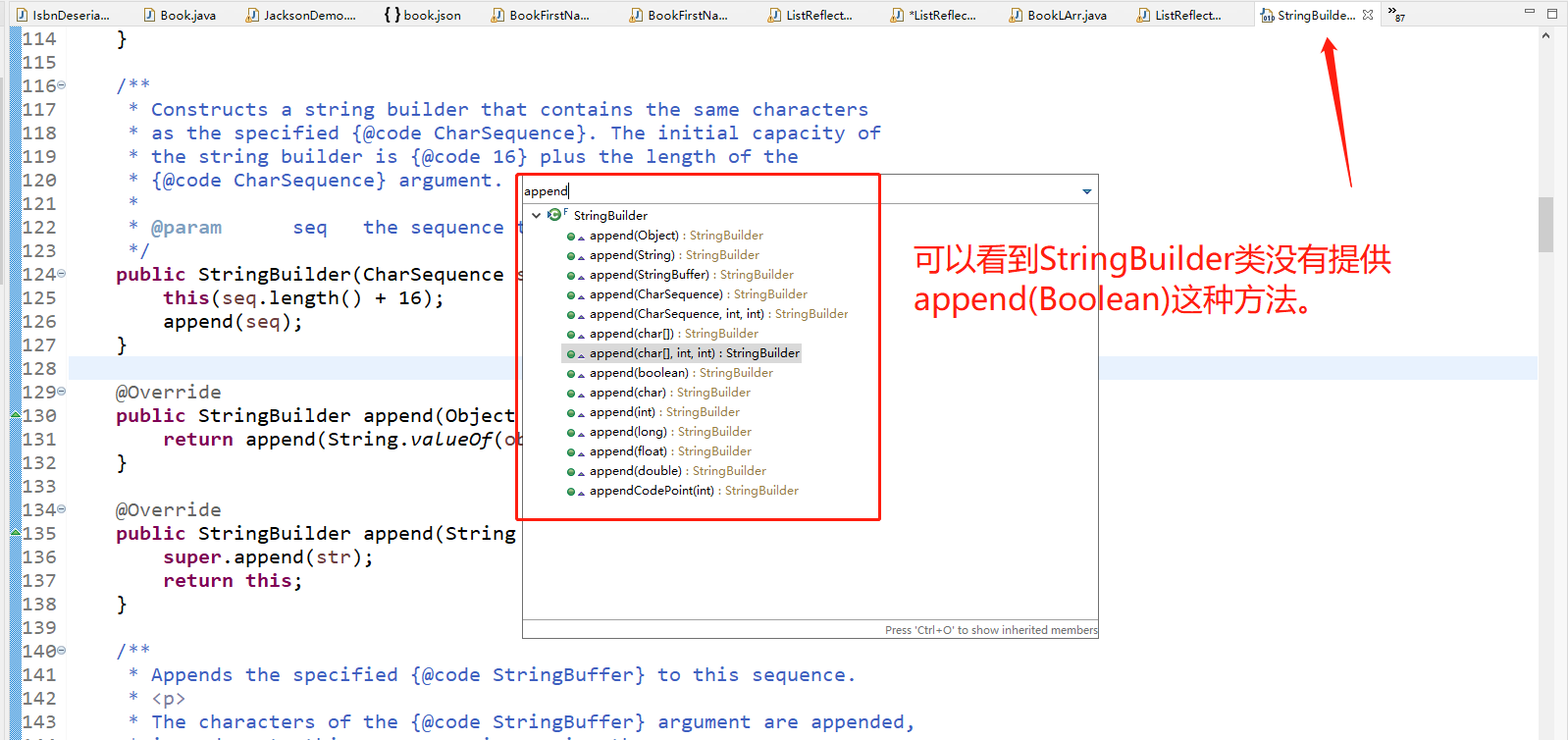1568x740 pixels.
Task: Maximize the editor area
Action: pyautogui.click(x=1552, y=13)
